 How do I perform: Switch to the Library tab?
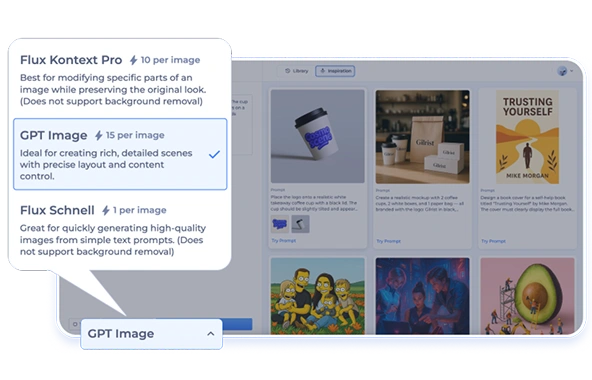297,71
